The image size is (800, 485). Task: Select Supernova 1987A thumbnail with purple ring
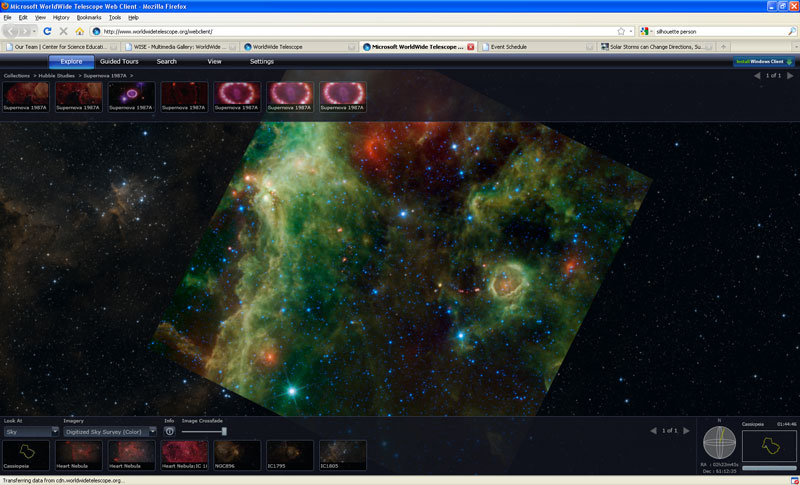pos(132,96)
